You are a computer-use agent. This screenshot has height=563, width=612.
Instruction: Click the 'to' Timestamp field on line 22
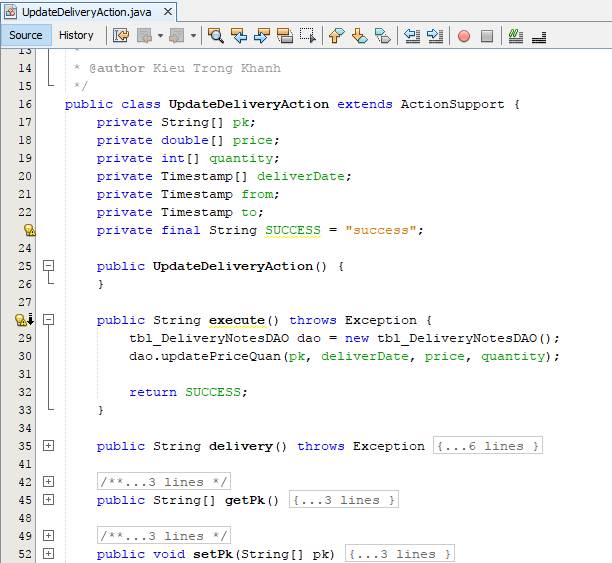click(x=249, y=212)
